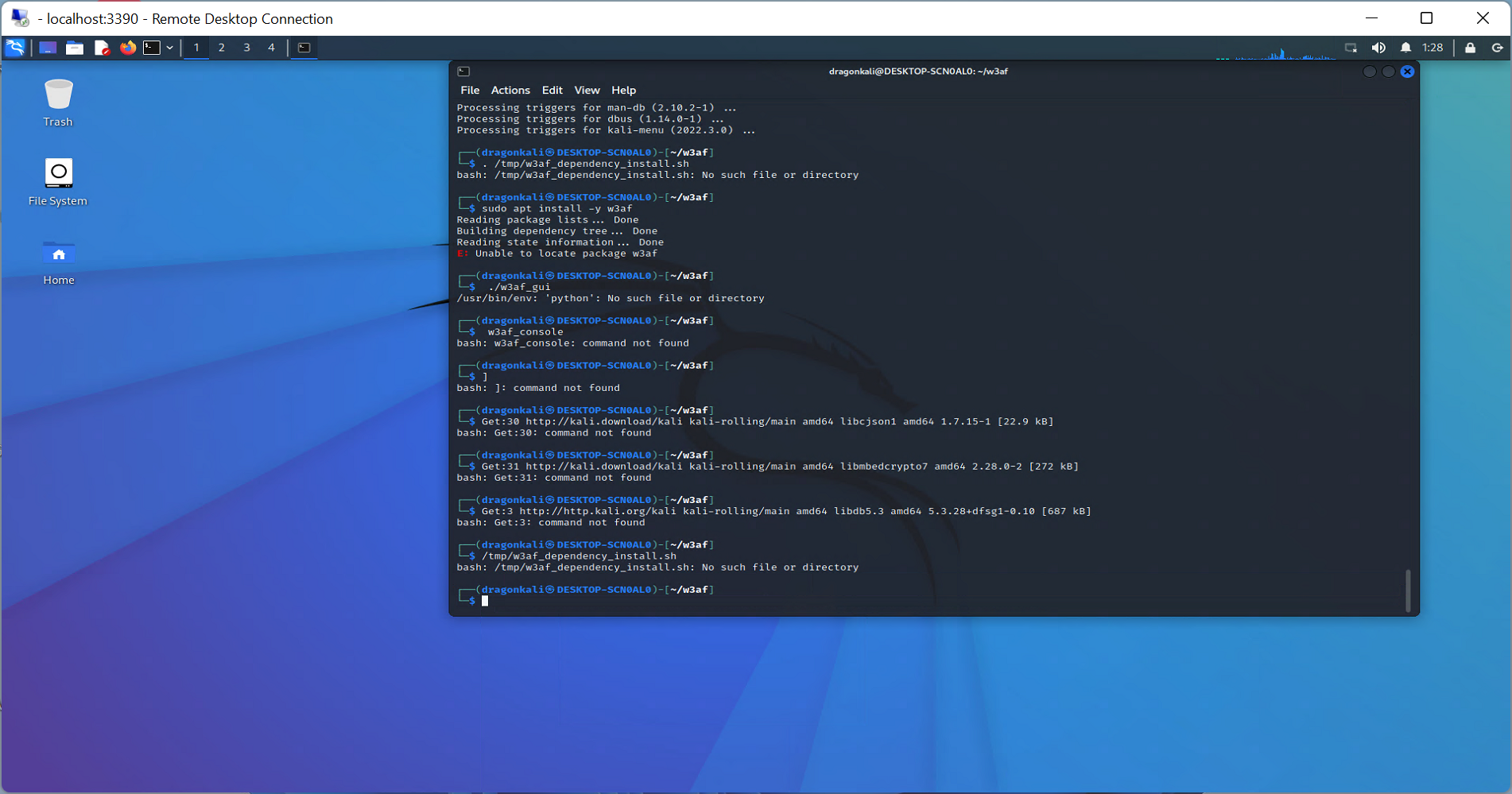Click 'Processing triggers for kali-menu' line
The height and width of the screenshot is (794, 1512).
(606, 130)
